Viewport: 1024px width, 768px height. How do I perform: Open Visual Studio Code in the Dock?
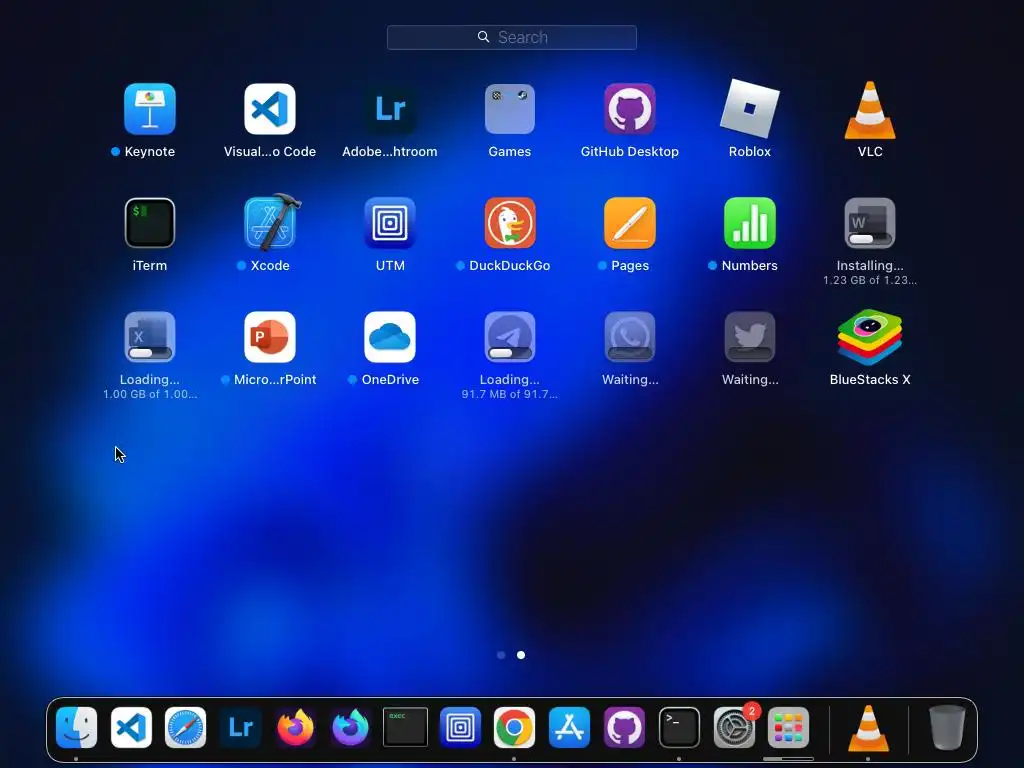click(131, 728)
